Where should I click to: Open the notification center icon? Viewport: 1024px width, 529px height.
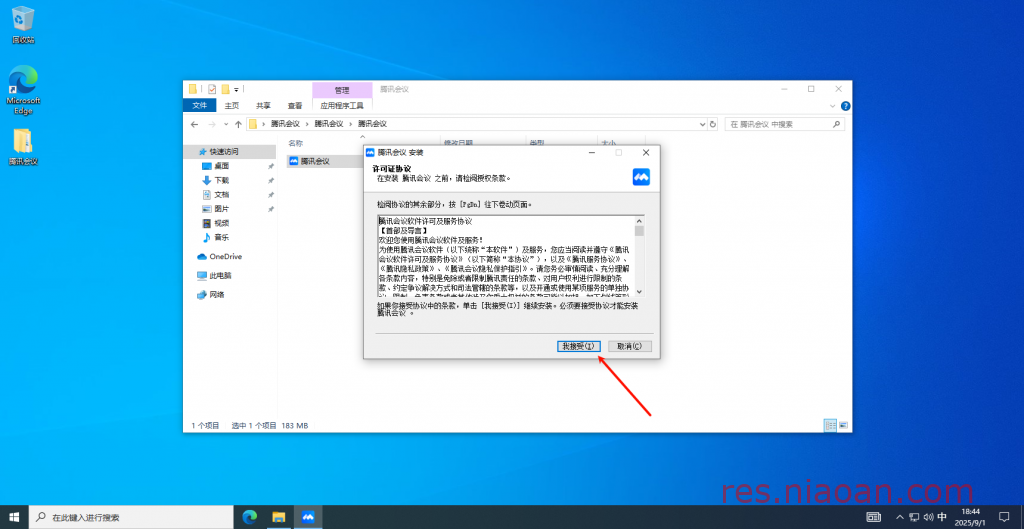click(1004, 517)
